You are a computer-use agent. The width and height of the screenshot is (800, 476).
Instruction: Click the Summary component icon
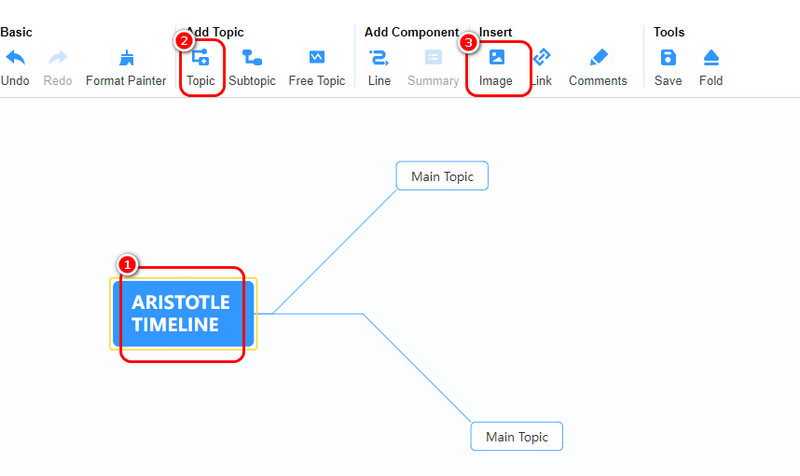[433, 57]
